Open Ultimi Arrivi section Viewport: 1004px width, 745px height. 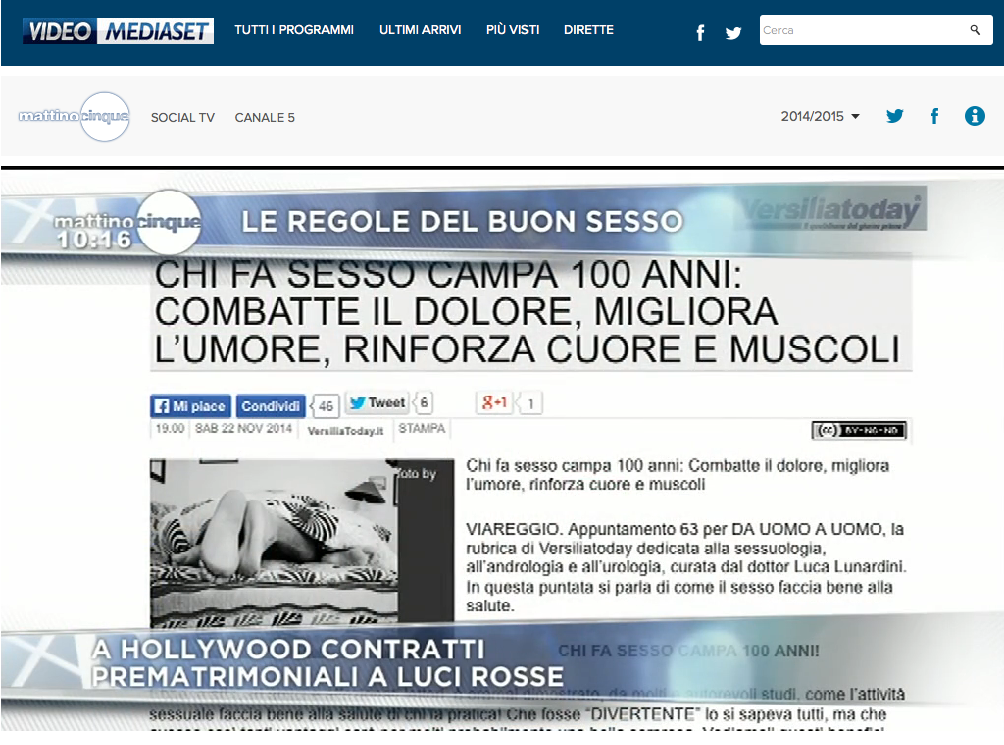(420, 30)
